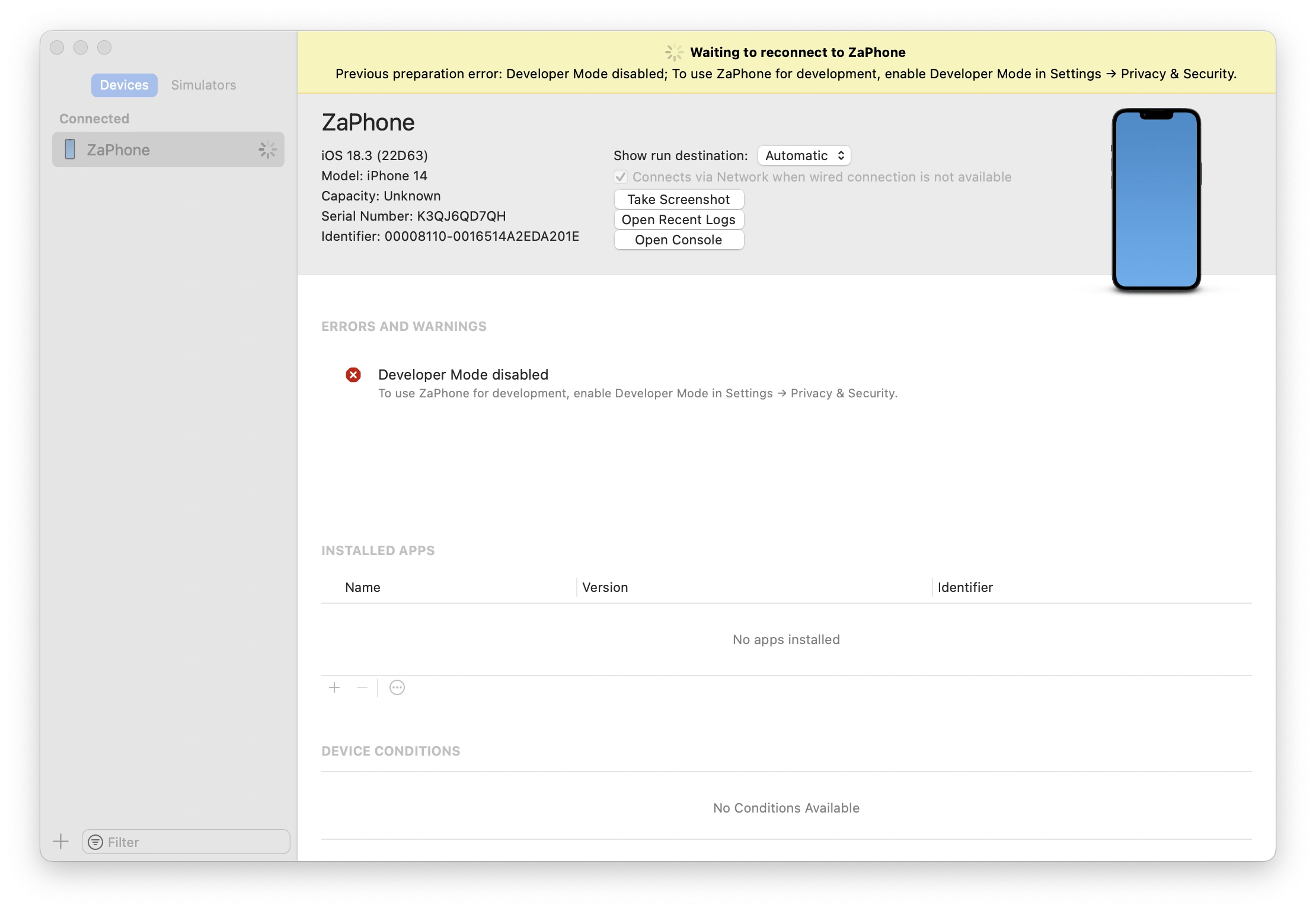This screenshot has width=1316, height=911.
Task: Sort installed apps by Name column
Action: tap(363, 587)
